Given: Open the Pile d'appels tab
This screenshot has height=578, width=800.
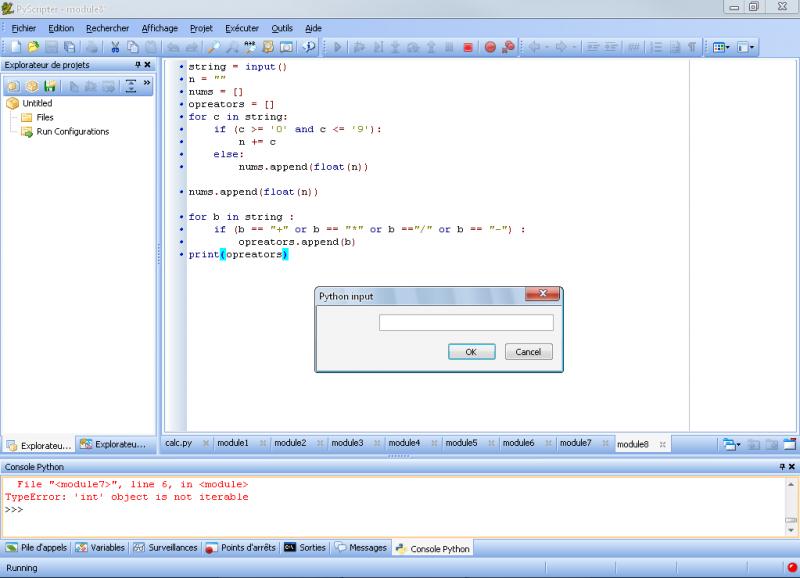Looking at the screenshot, I should 36,547.
